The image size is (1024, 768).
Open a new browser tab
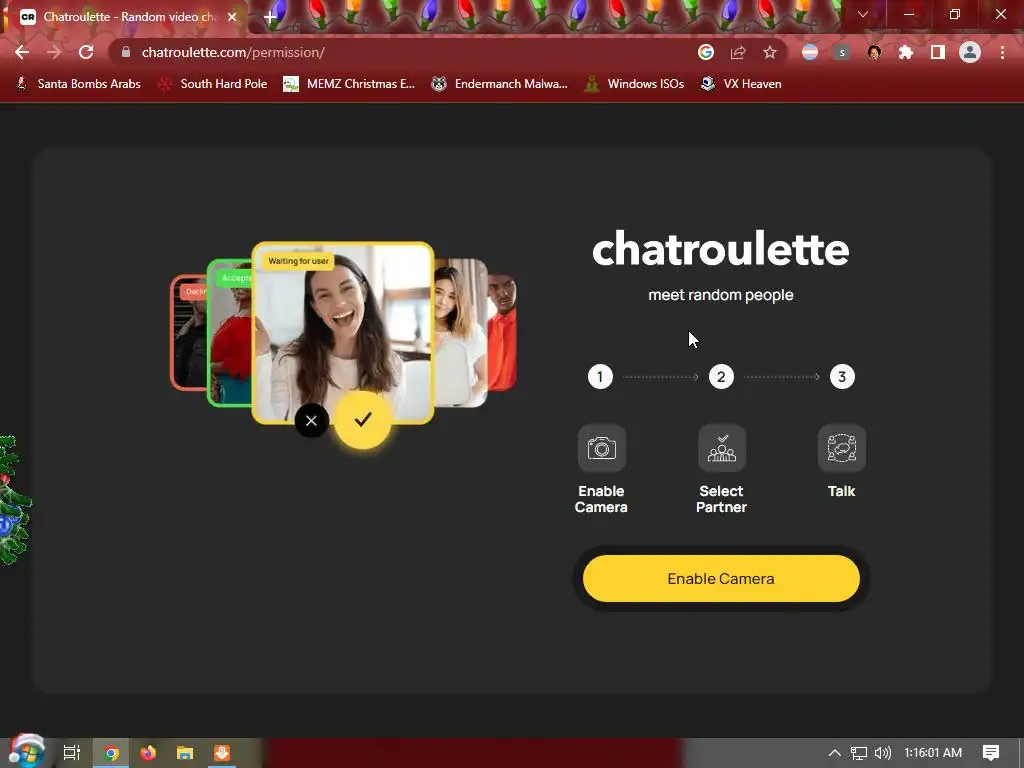(270, 18)
